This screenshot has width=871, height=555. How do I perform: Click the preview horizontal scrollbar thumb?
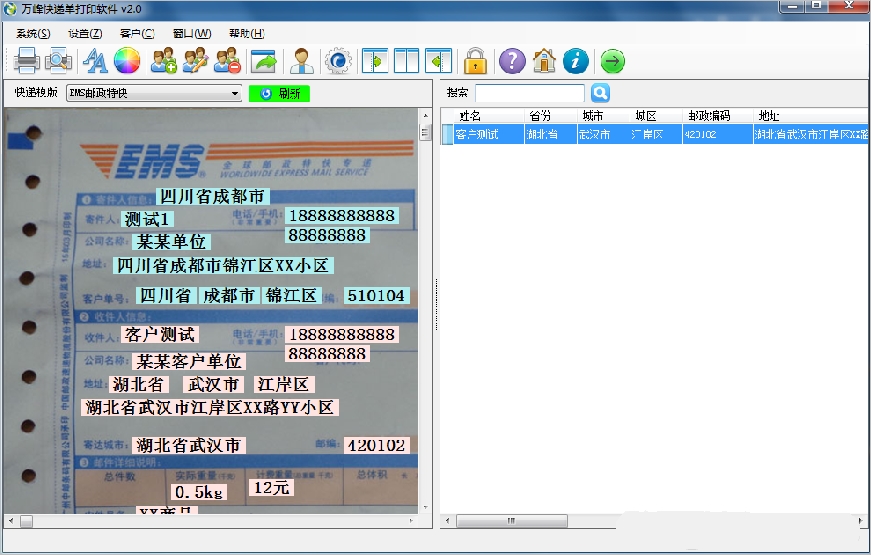point(26,521)
